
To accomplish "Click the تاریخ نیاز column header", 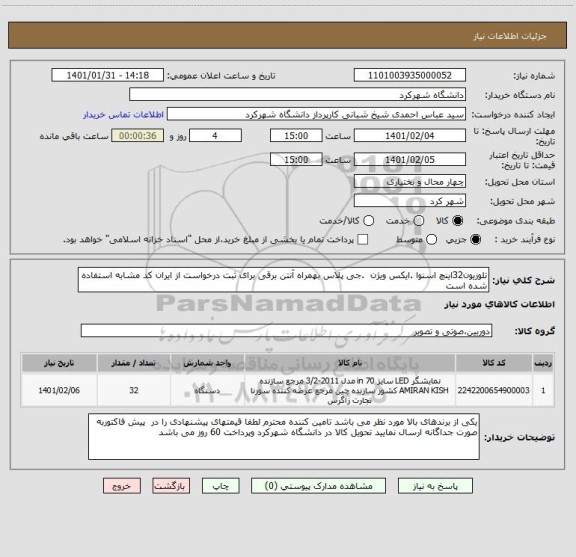I will [x=59, y=363].
